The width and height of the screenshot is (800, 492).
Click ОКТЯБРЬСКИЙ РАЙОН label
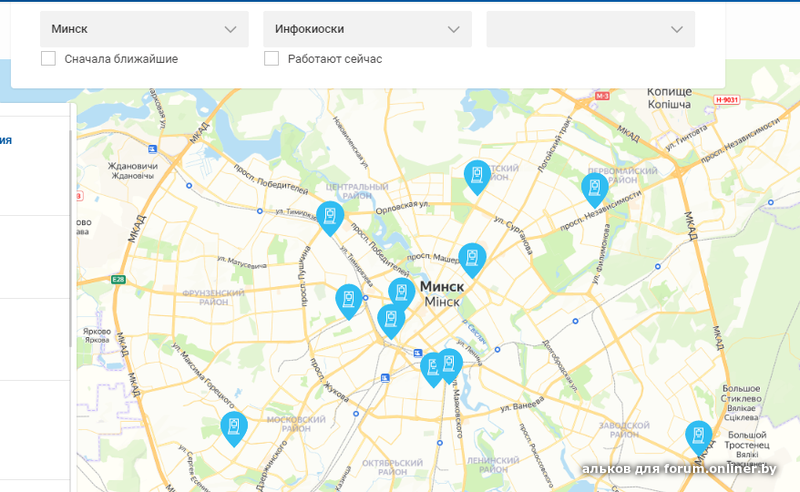(392, 468)
